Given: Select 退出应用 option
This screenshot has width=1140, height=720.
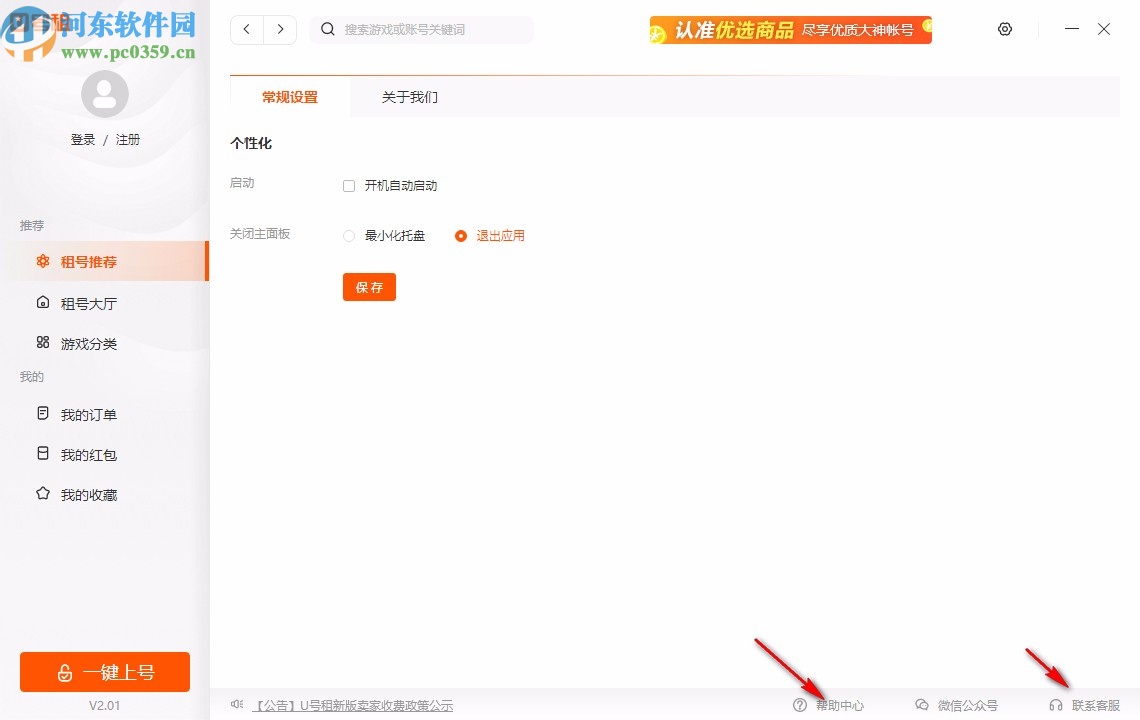Looking at the screenshot, I should [460, 235].
